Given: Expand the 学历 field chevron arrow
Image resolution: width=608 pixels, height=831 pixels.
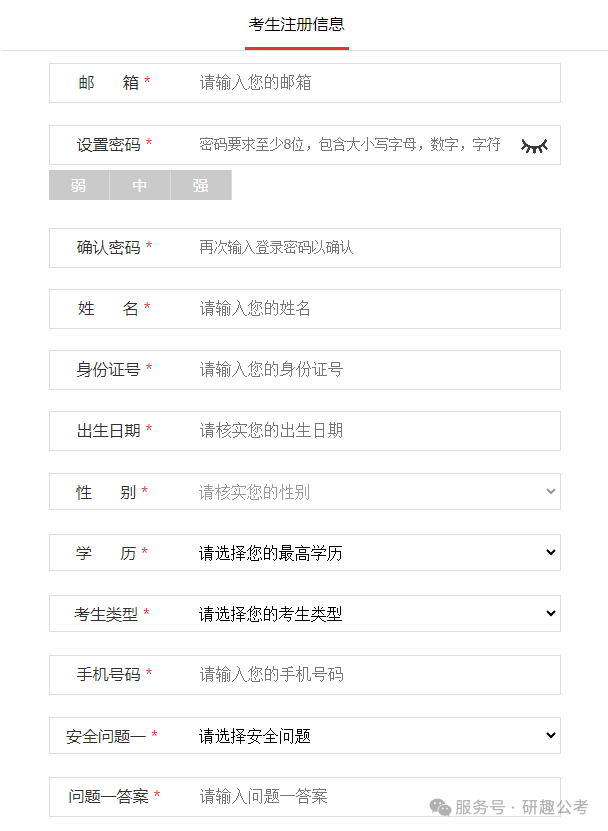Looking at the screenshot, I should point(550,552).
